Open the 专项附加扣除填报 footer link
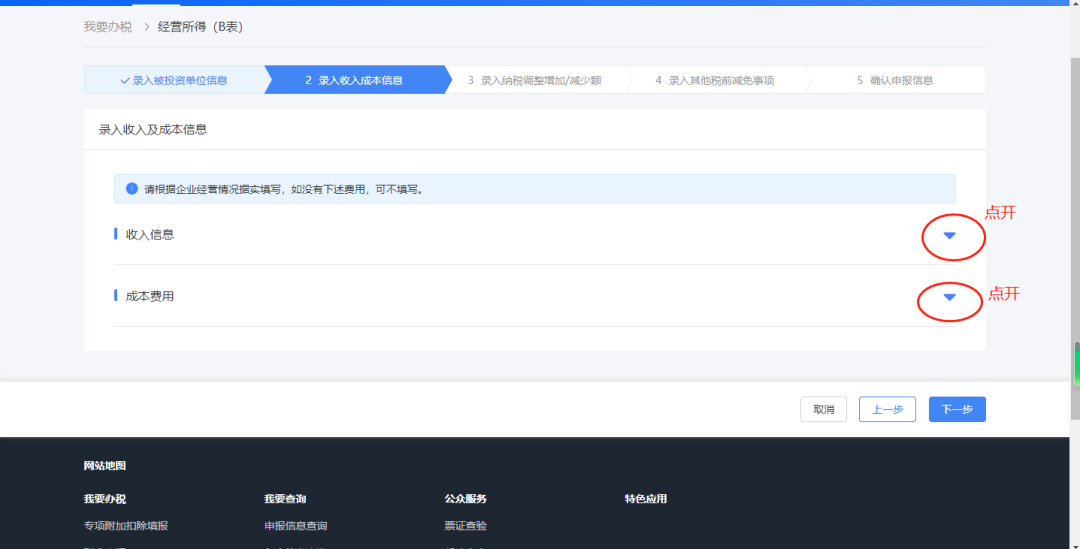1080x549 pixels. [125, 526]
